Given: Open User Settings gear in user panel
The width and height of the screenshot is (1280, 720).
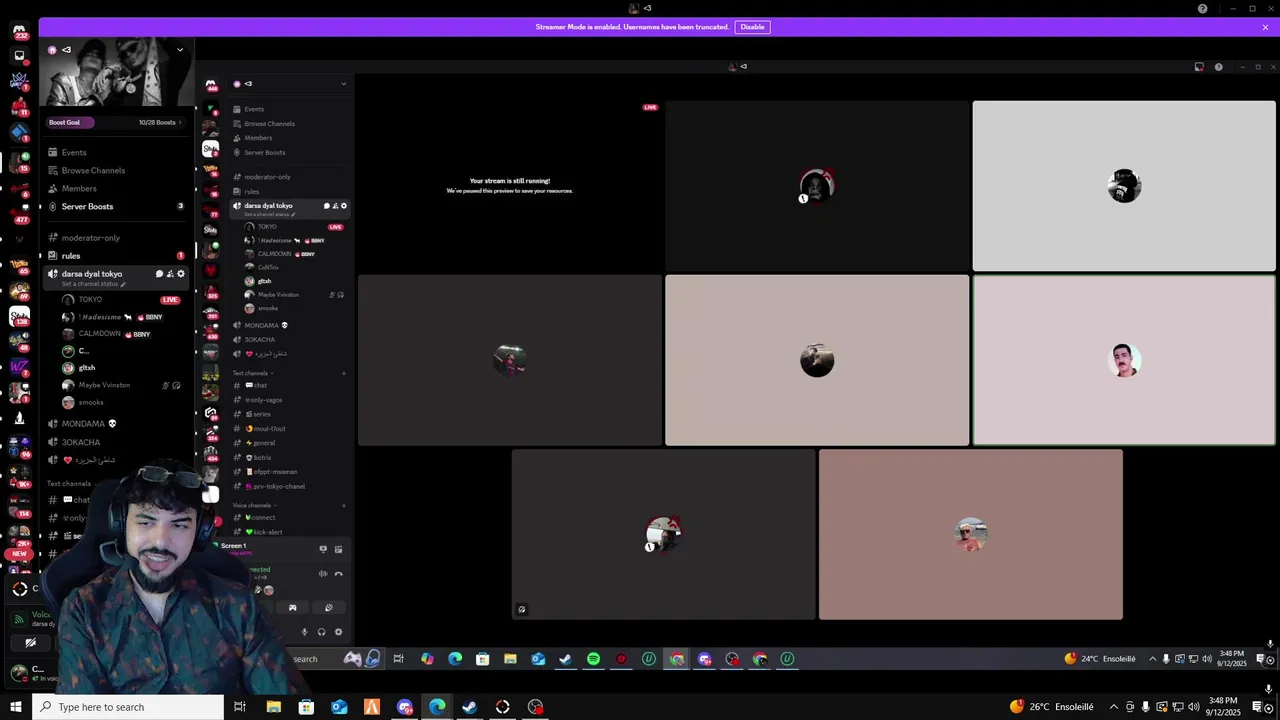Looking at the screenshot, I should click(x=338, y=632).
